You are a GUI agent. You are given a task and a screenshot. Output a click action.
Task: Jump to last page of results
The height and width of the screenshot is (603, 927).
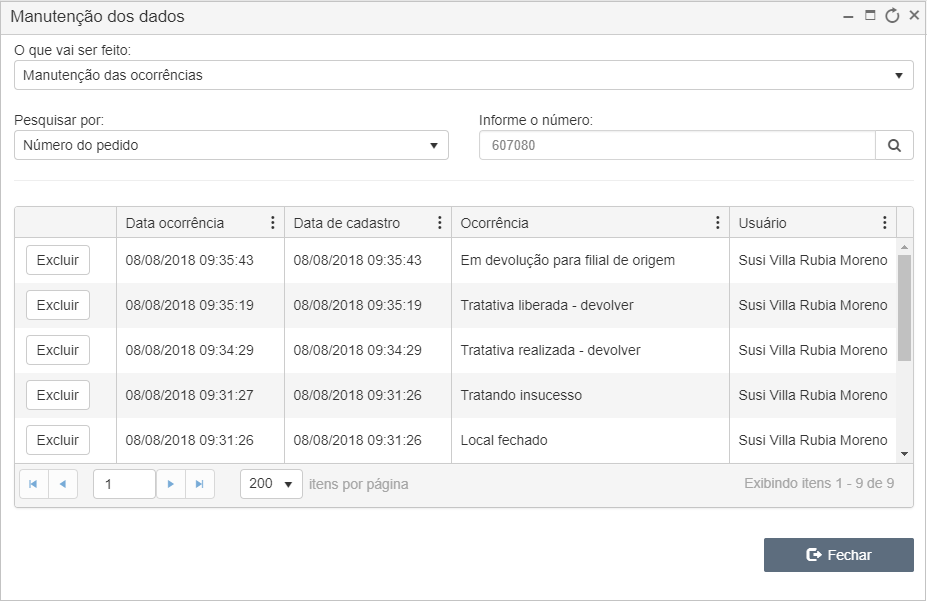coord(200,484)
